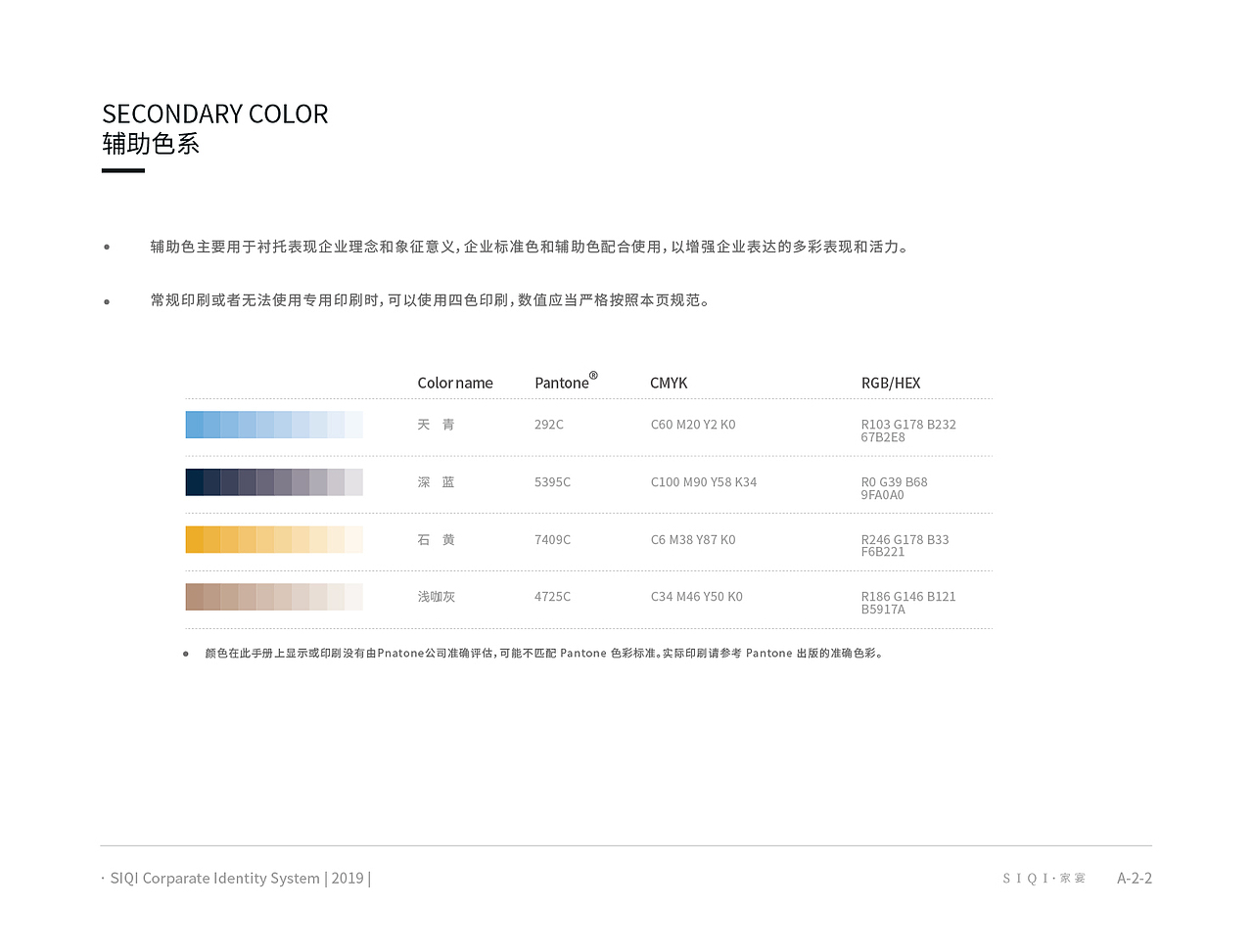Click the first bullet paragraph about 辅助色

tap(531, 247)
